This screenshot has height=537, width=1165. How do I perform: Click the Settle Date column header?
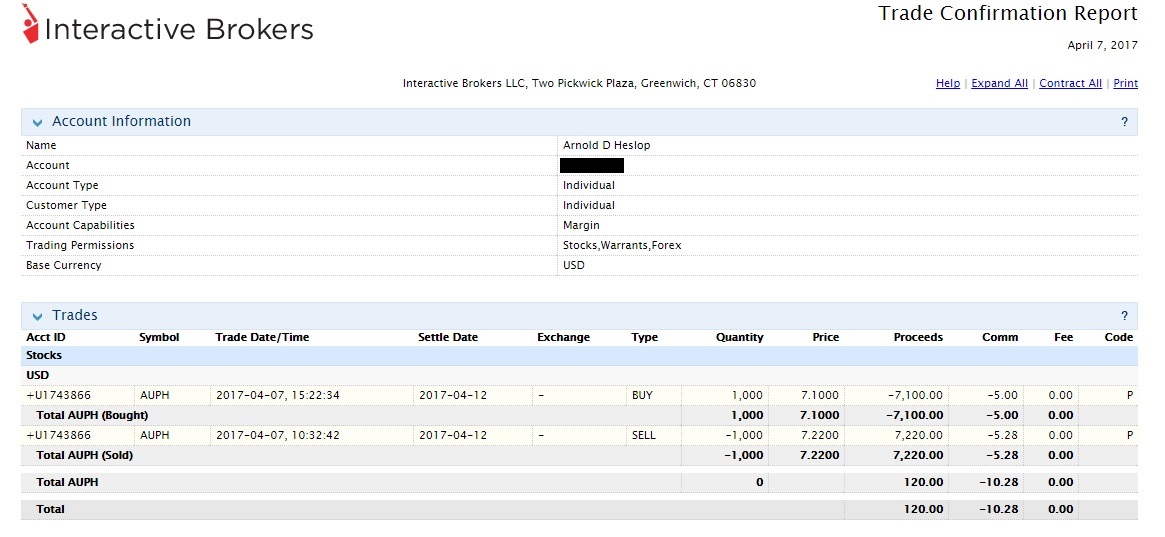tap(448, 337)
